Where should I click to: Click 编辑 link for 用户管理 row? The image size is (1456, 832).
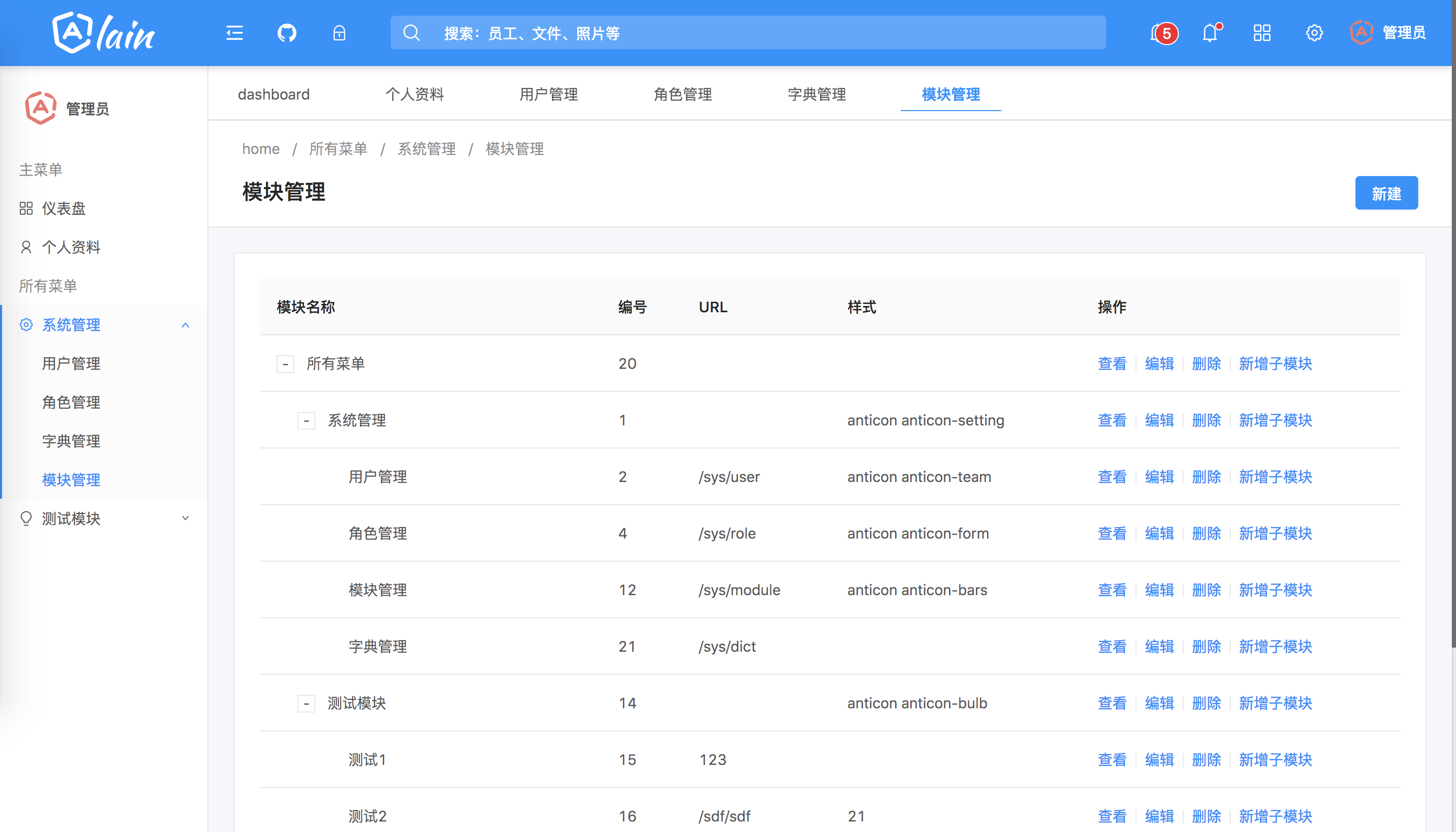(1159, 477)
